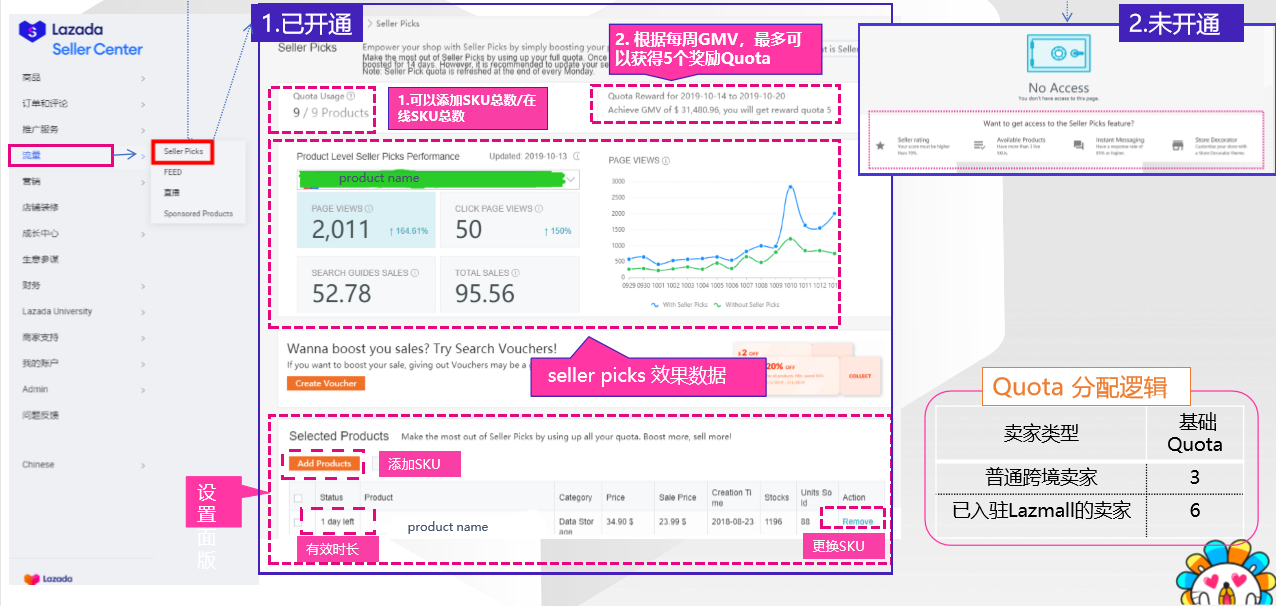Image resolution: width=1276 pixels, height=606 pixels.
Task: Click the Create Voucher button
Action: click(324, 383)
